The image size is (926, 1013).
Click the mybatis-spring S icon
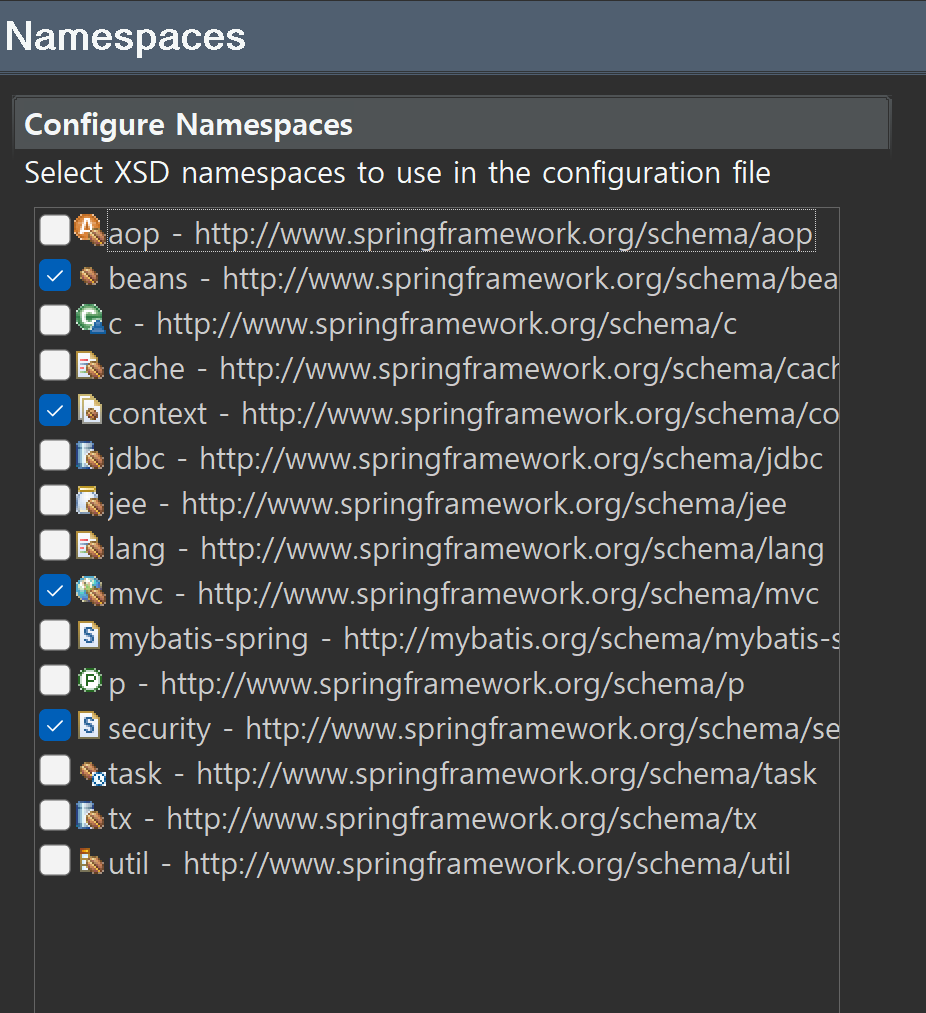coord(89,636)
